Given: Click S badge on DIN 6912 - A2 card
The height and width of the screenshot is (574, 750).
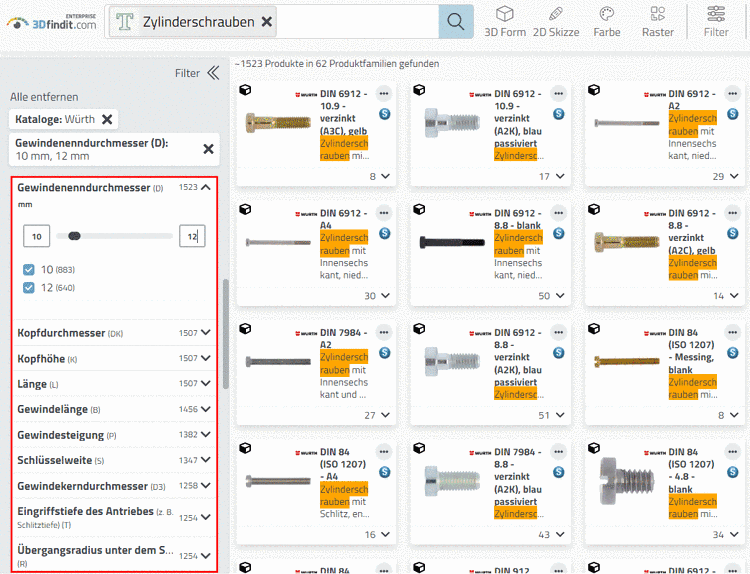Looking at the screenshot, I should click(x=733, y=114).
